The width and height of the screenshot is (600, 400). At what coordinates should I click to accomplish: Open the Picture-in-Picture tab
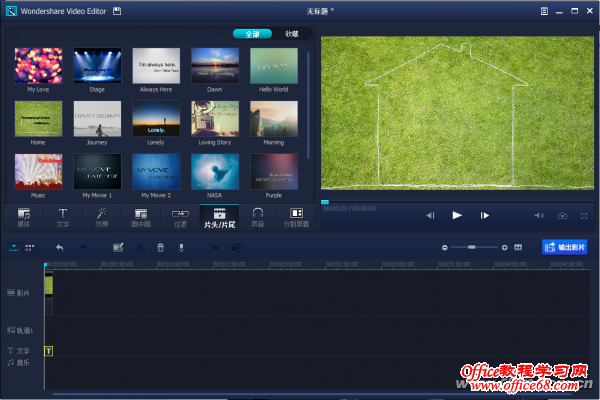(141, 217)
